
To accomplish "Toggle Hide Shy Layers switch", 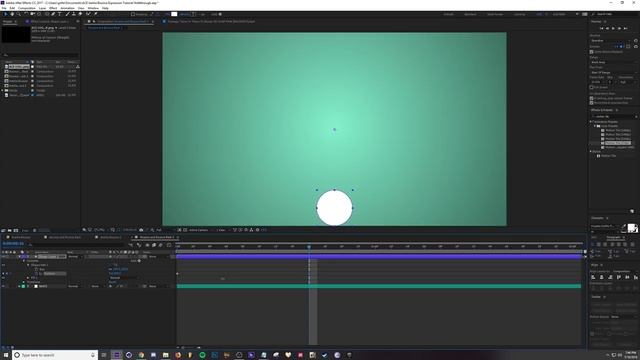I will [147, 245].
